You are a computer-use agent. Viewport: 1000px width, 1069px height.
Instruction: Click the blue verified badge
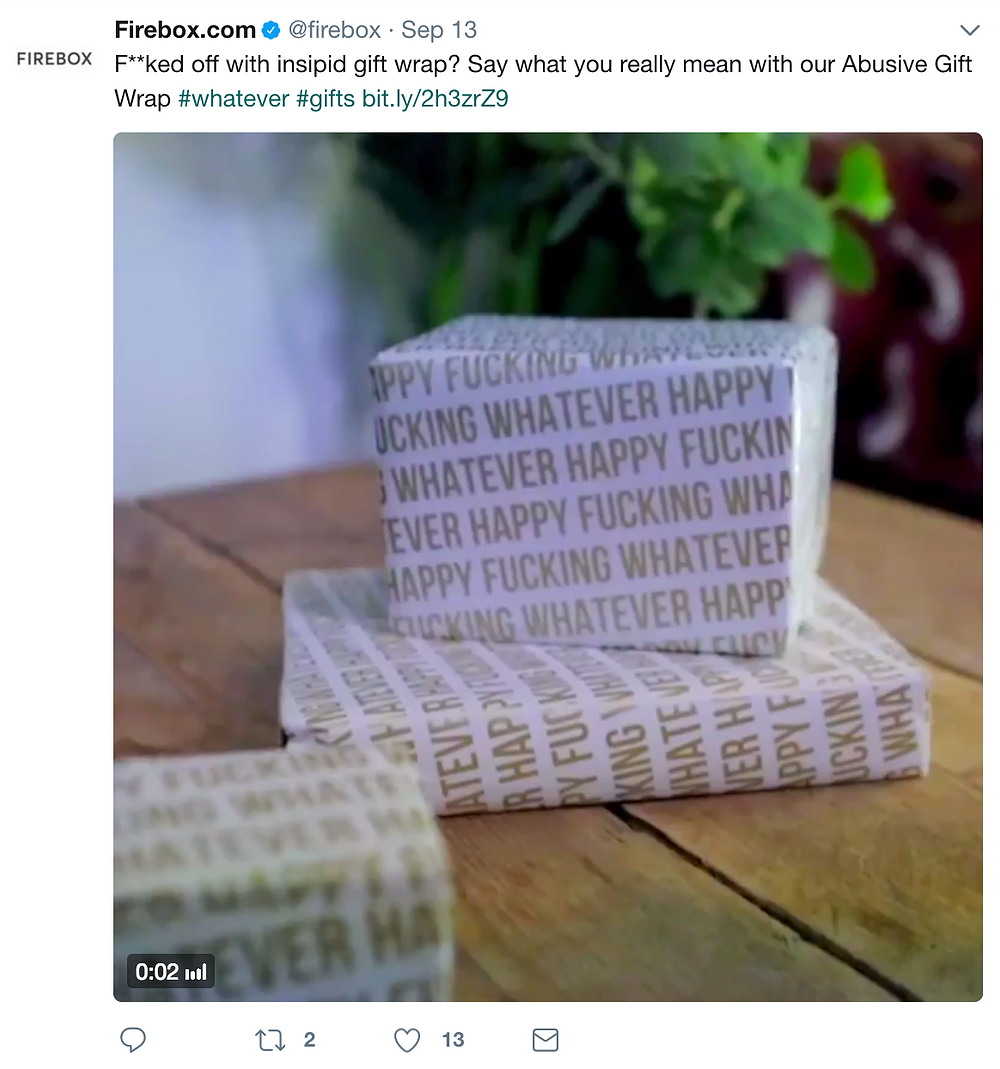coord(271,30)
